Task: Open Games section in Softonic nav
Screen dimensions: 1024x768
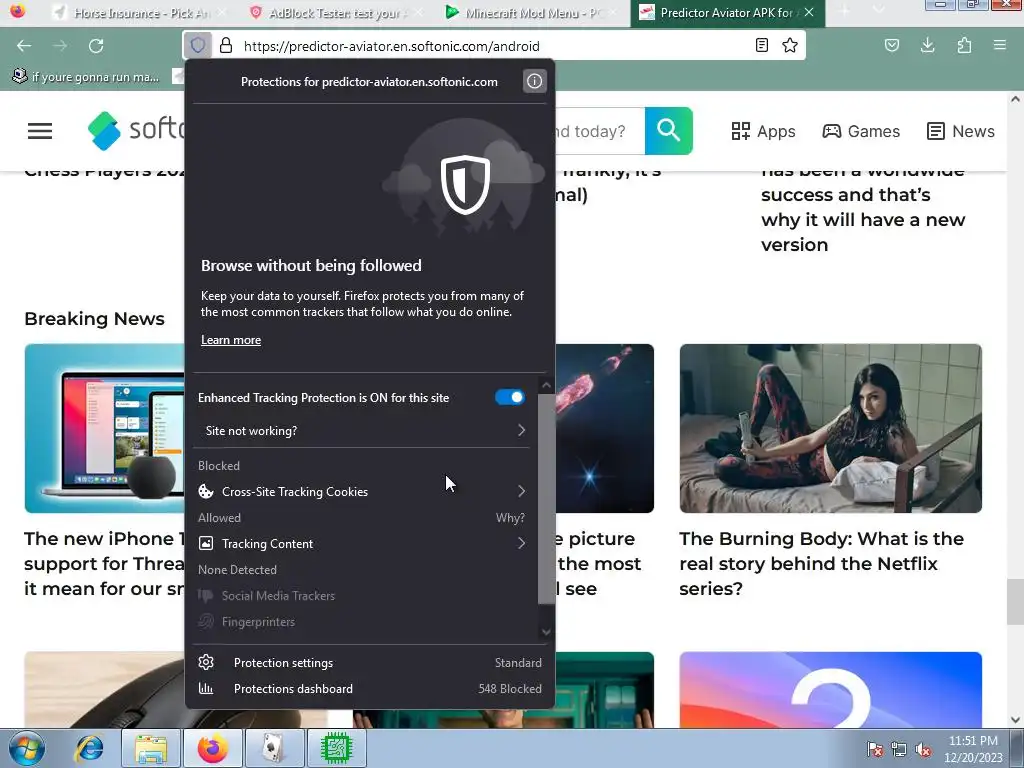Action: pos(861,131)
